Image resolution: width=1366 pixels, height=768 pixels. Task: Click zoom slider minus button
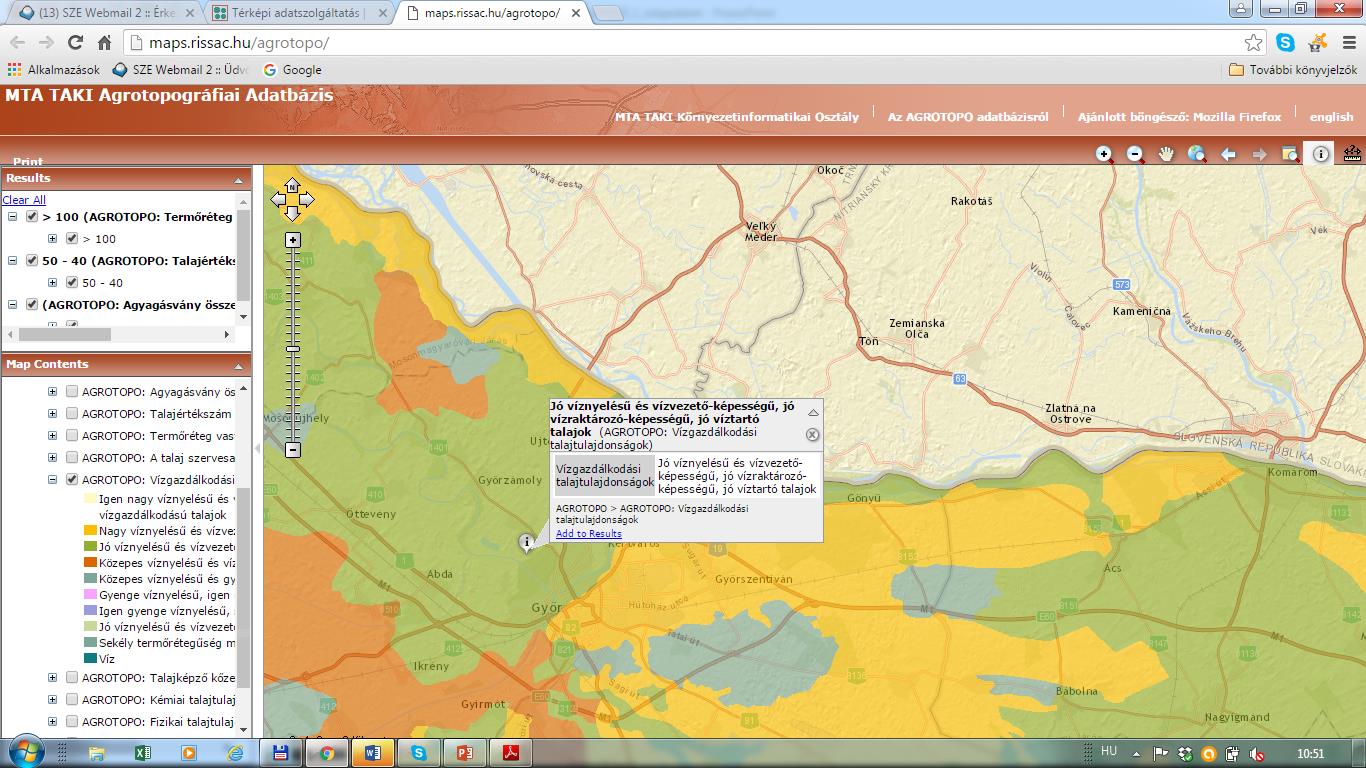tap(293, 450)
